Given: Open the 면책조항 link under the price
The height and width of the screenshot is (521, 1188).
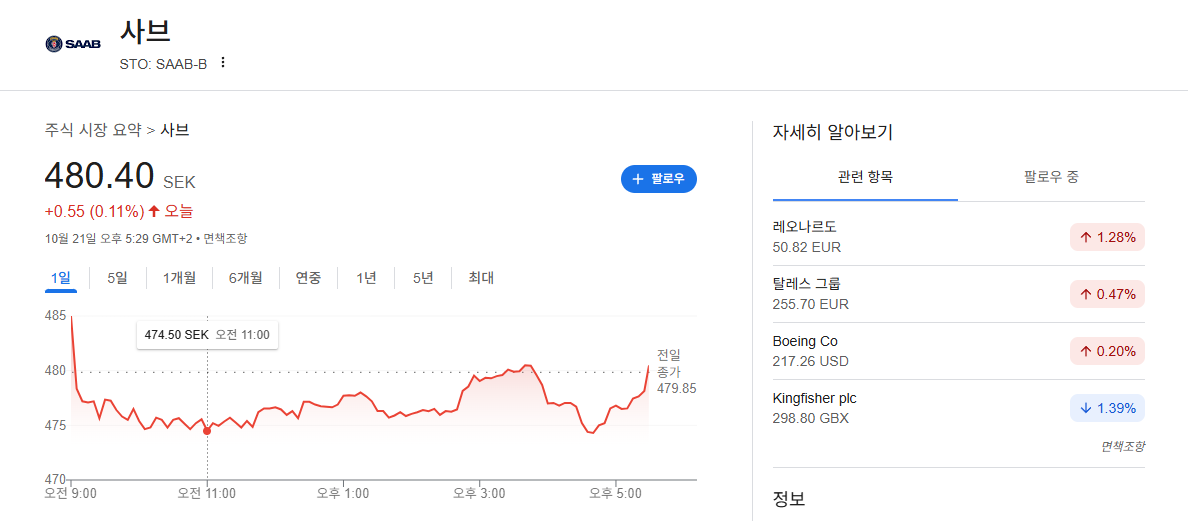Looking at the screenshot, I should 225,239.
